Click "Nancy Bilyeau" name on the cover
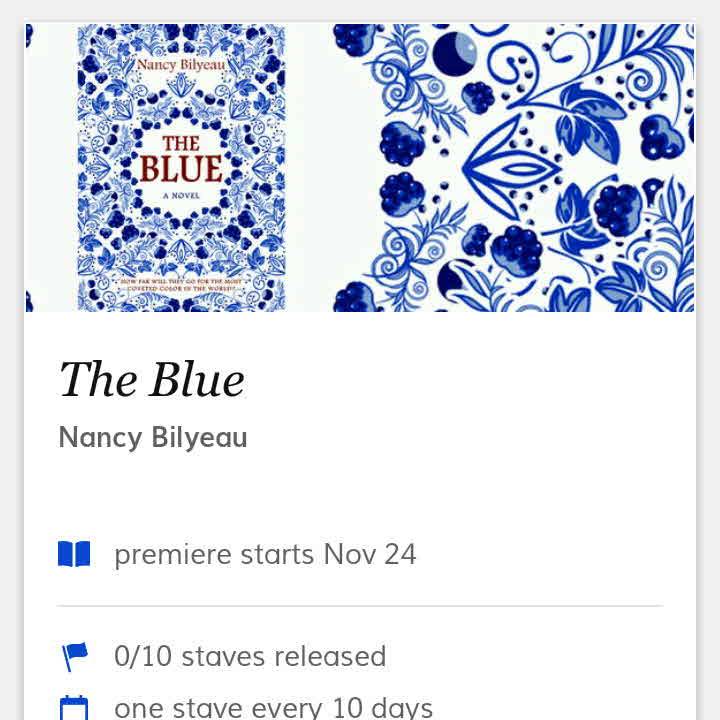Screen dimensions: 720x720 coord(180,67)
